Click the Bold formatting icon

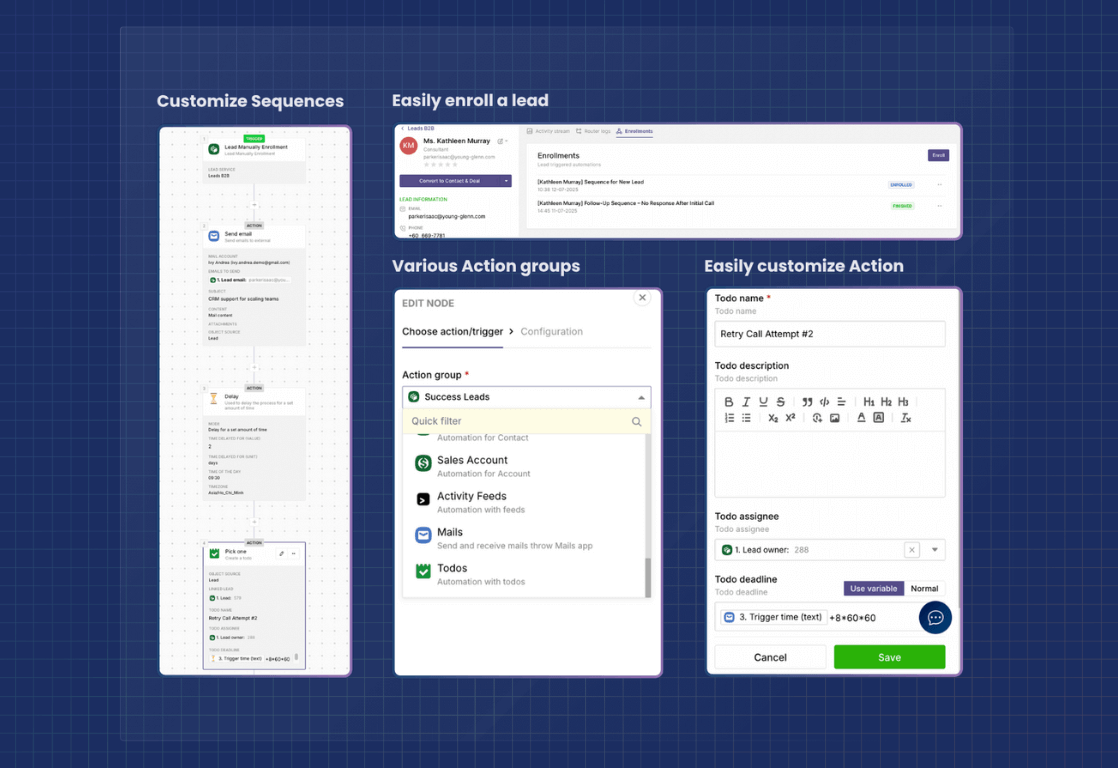click(x=729, y=402)
